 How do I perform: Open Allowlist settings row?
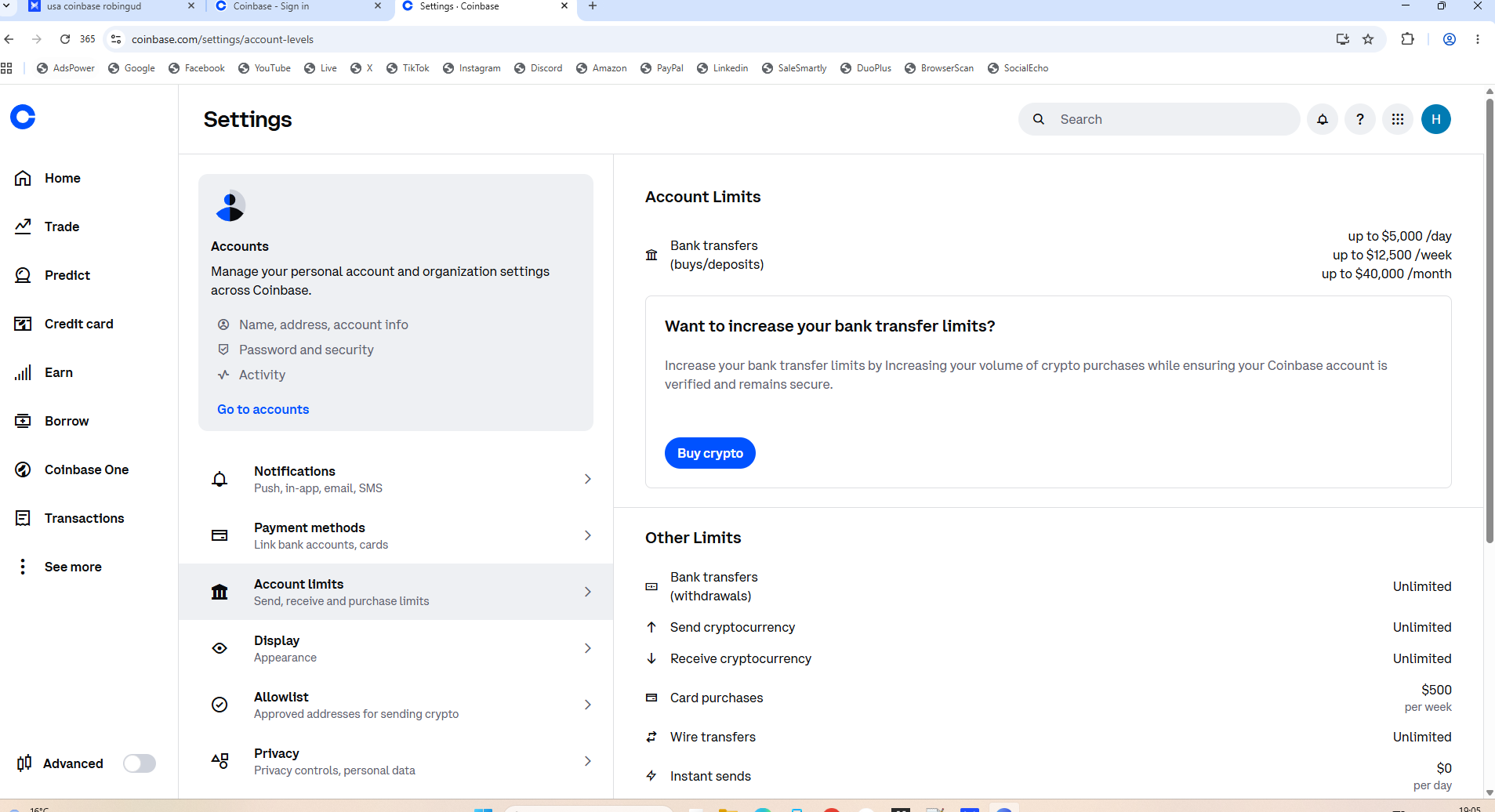tap(396, 705)
